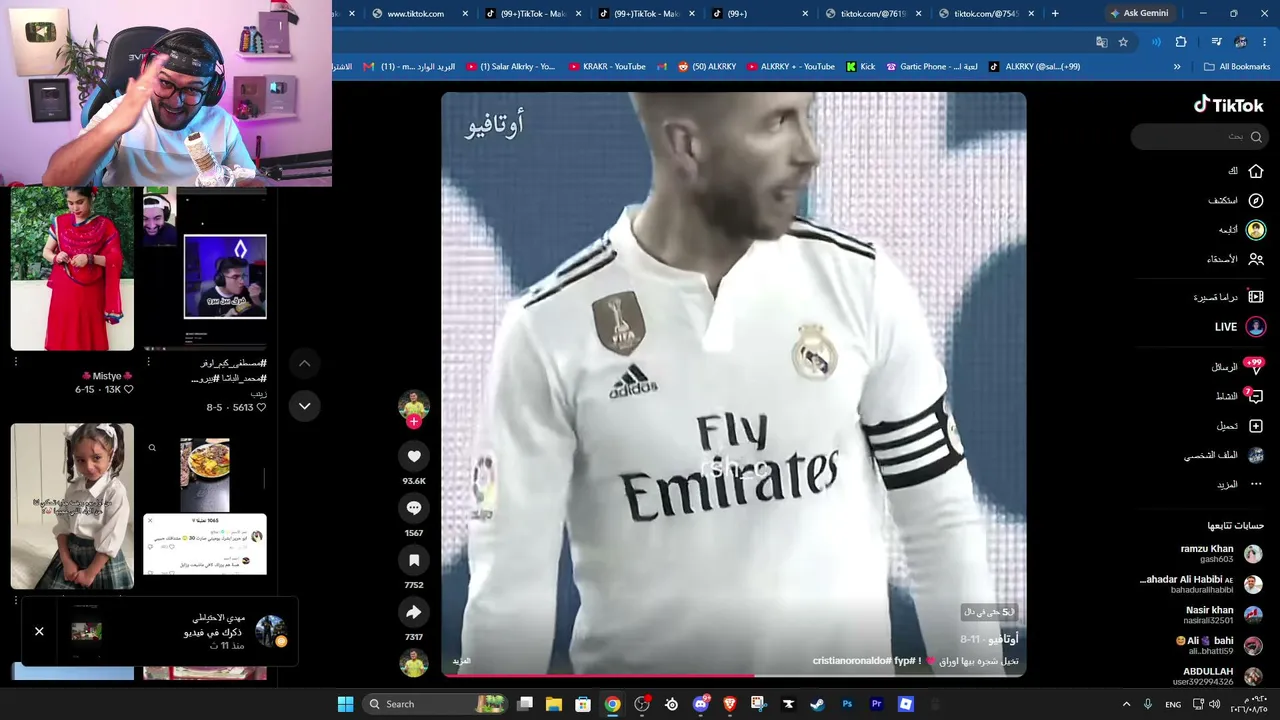The height and width of the screenshot is (720, 1280).
Task: Click the search magnifier in TikTok sidebar
Action: (x=1256, y=137)
